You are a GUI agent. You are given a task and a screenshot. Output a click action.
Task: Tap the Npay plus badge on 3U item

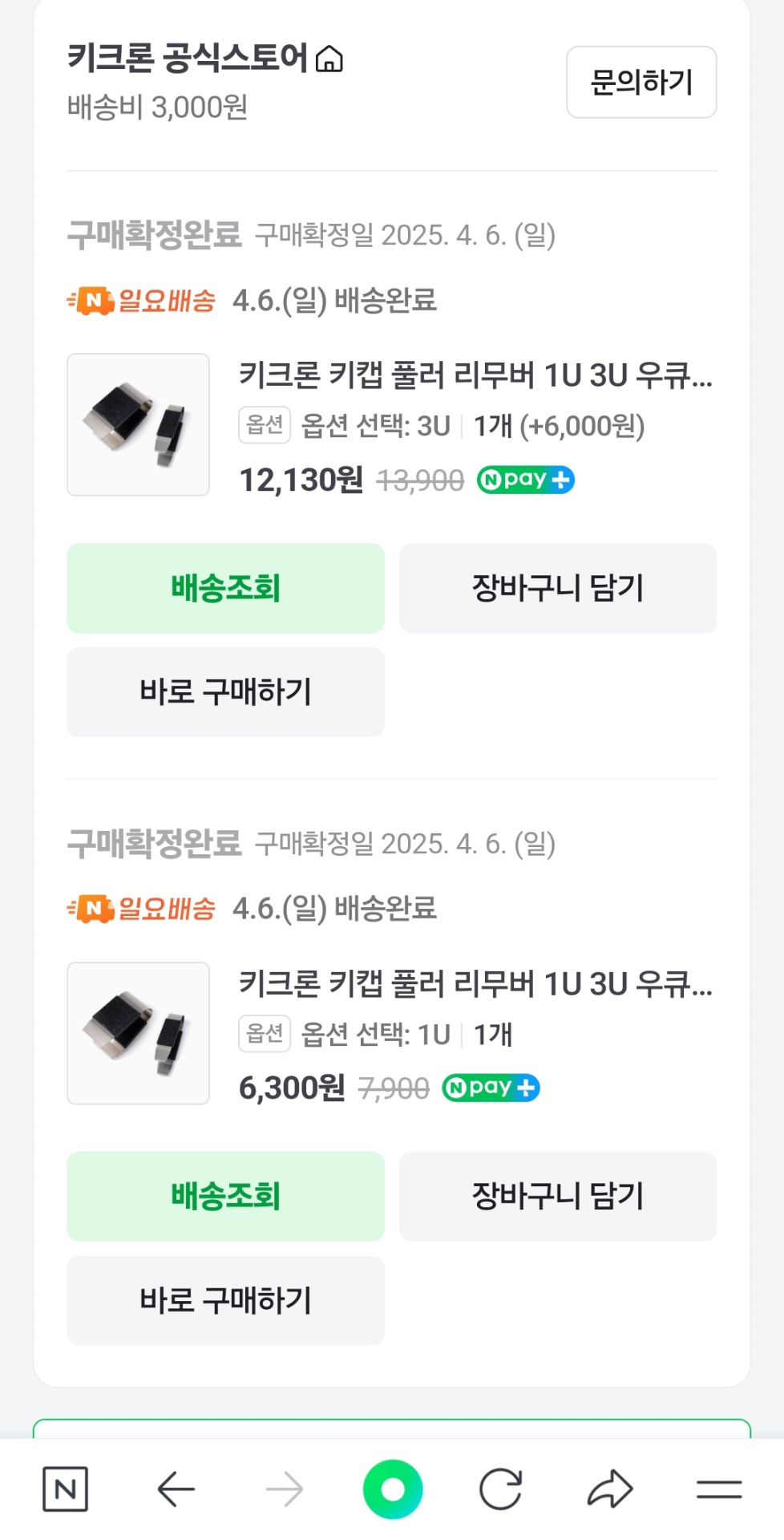(x=526, y=480)
